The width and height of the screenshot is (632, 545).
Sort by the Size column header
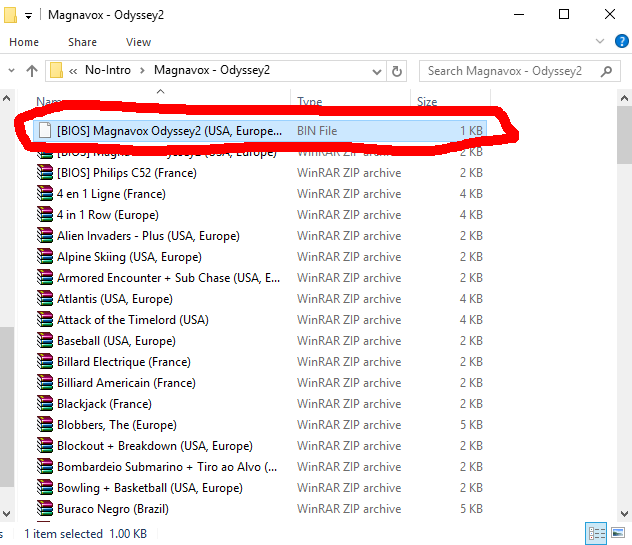coord(427,101)
